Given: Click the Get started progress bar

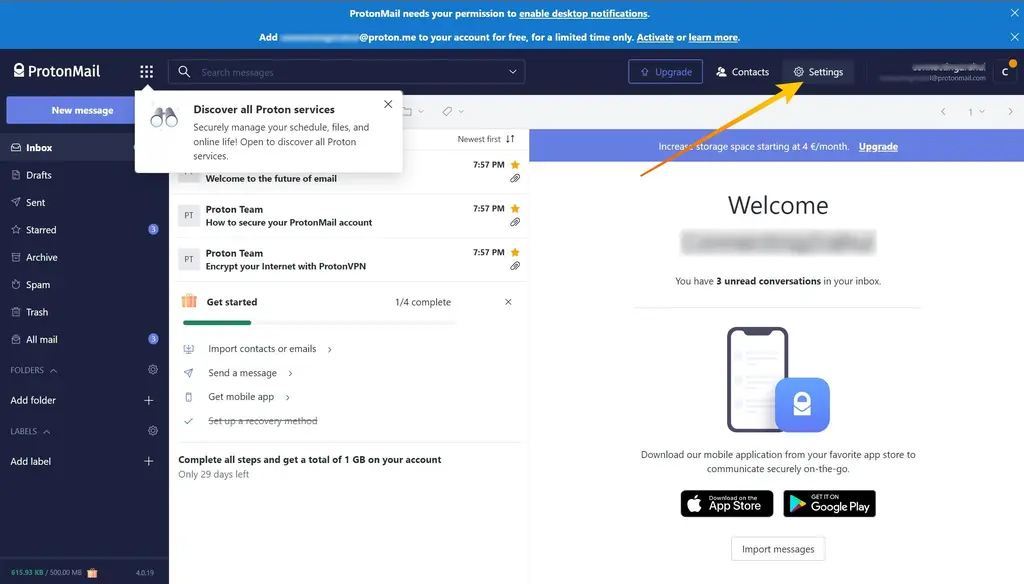Looking at the screenshot, I should coord(320,323).
